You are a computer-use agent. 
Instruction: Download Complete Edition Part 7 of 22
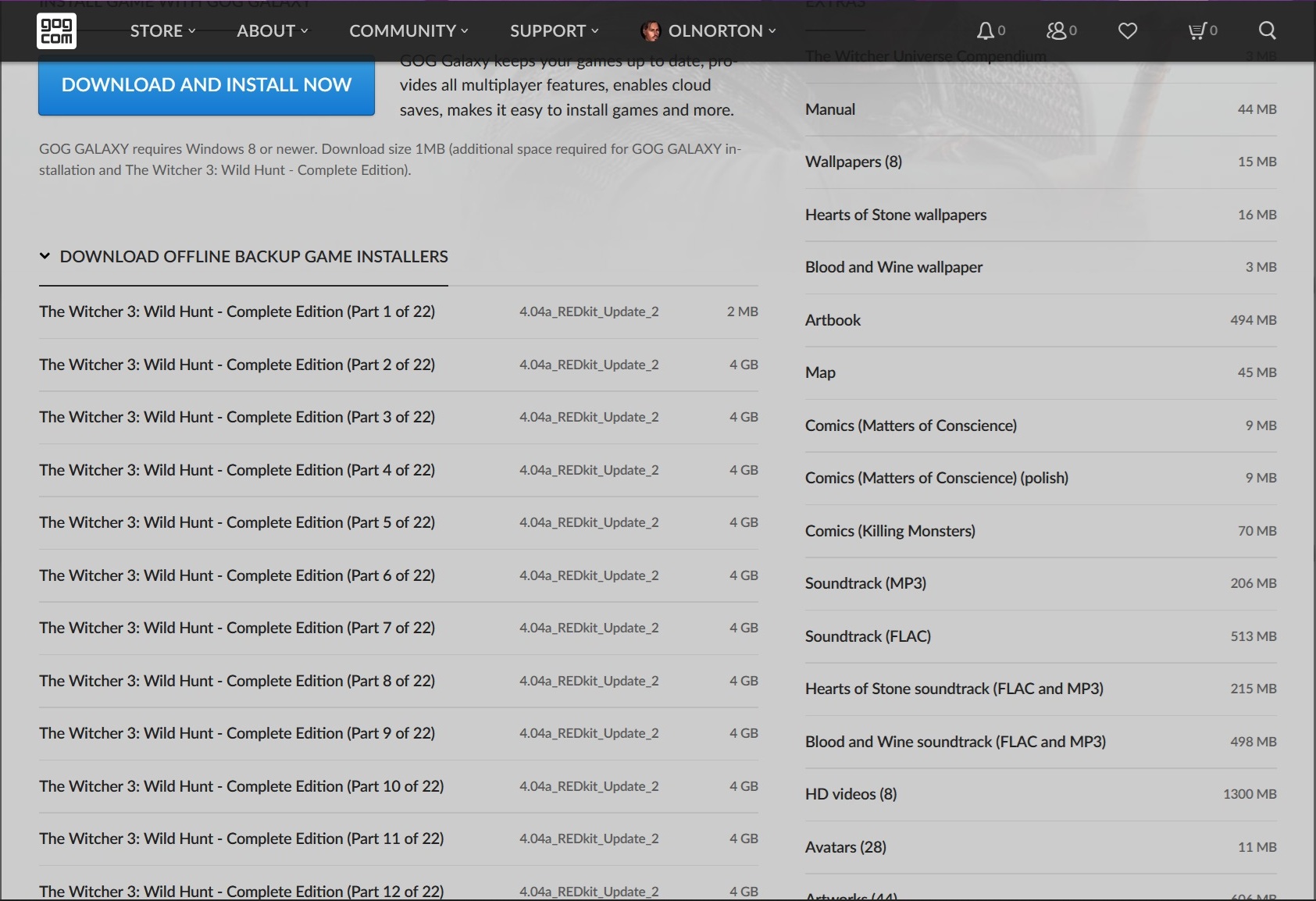pyautogui.click(x=398, y=628)
